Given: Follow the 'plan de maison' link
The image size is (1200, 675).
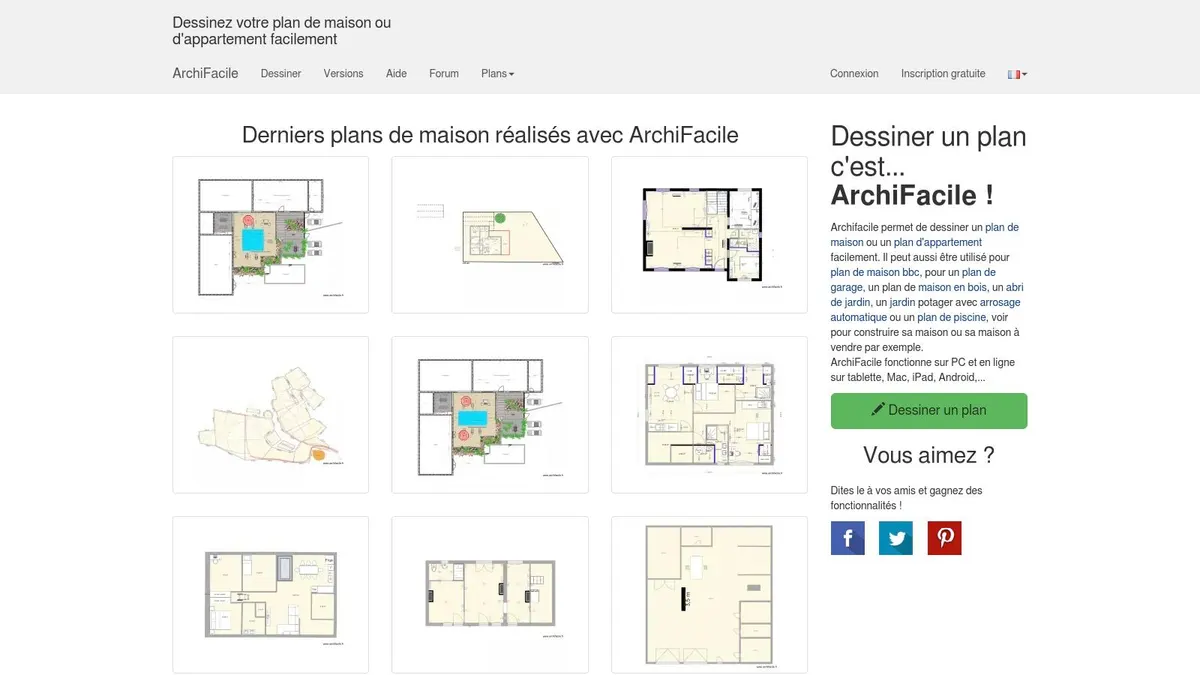Looking at the screenshot, I should click(925, 234).
